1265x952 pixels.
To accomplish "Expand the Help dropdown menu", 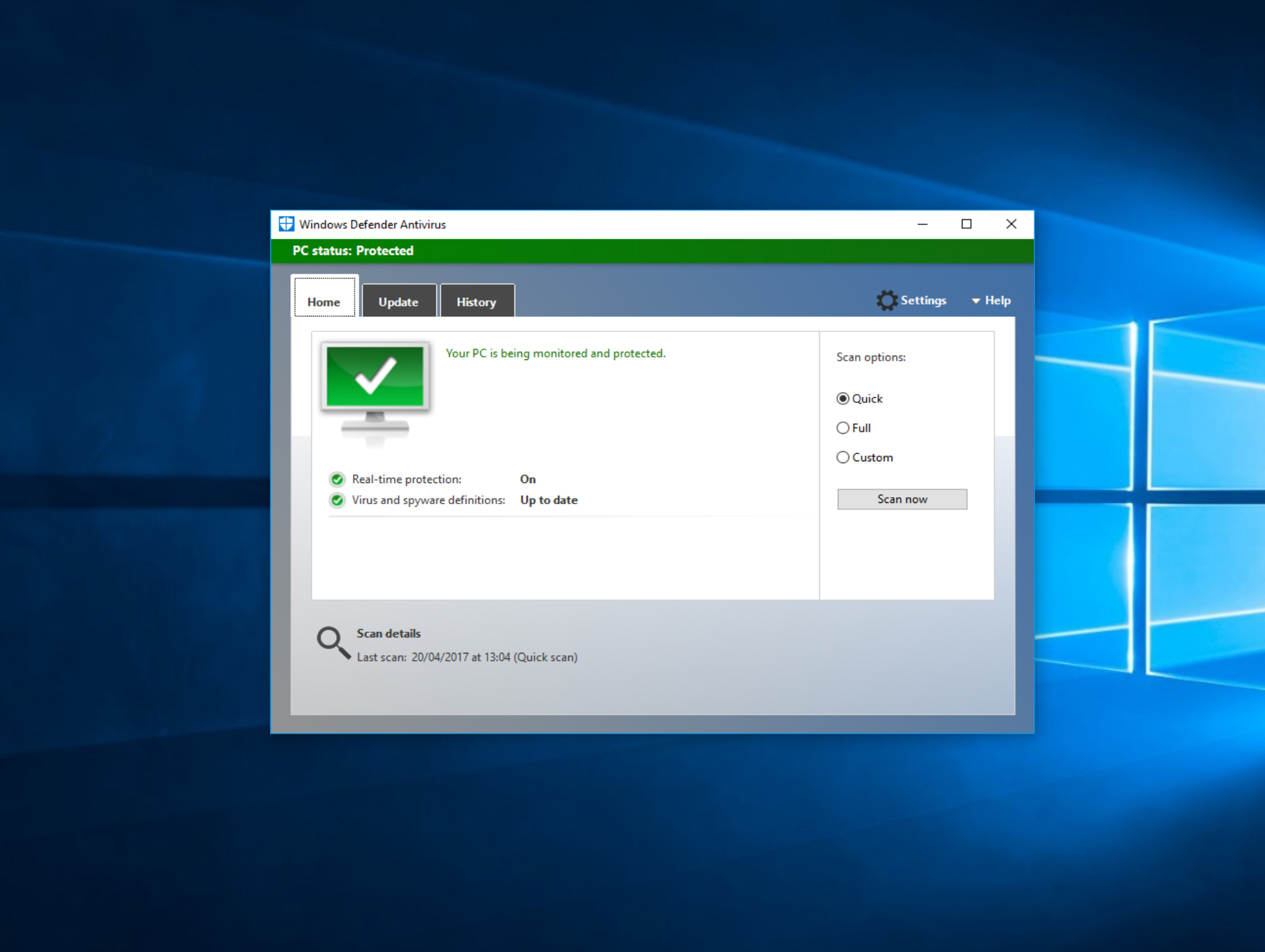I will (x=992, y=298).
